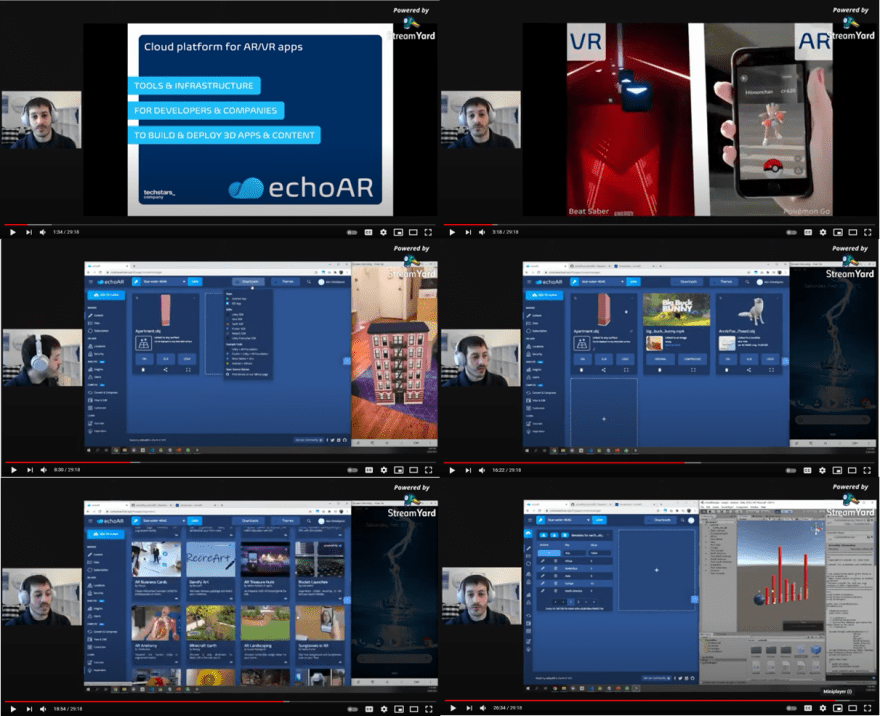Open settings gear in the 1:34 player
This screenshot has width=880, height=716.
coord(383,232)
